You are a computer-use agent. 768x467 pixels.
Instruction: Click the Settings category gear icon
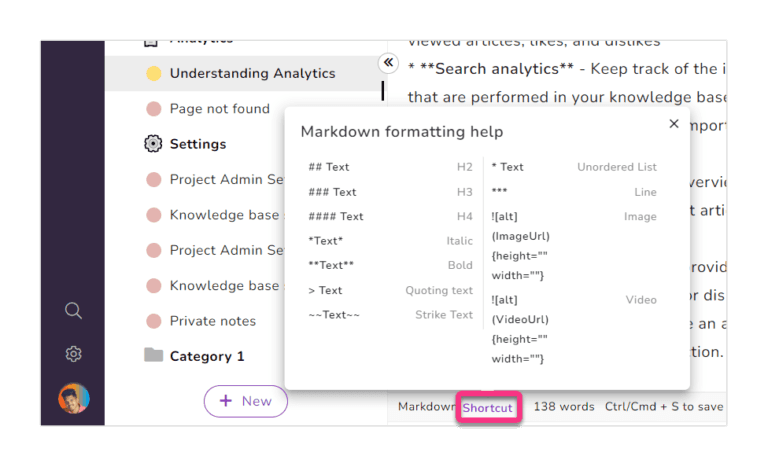pos(153,144)
